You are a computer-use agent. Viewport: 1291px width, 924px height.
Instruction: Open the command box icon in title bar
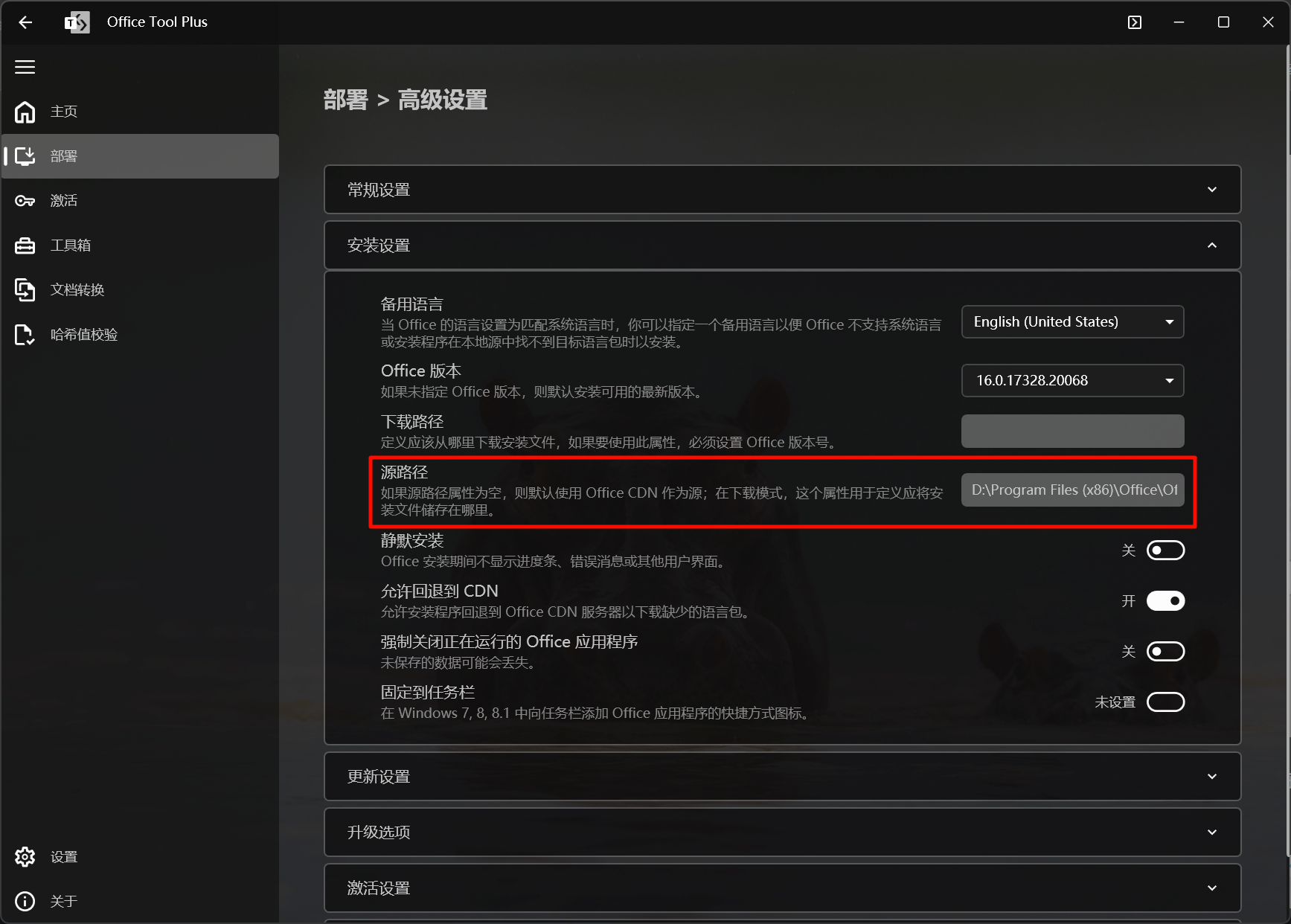pyautogui.click(x=1134, y=22)
